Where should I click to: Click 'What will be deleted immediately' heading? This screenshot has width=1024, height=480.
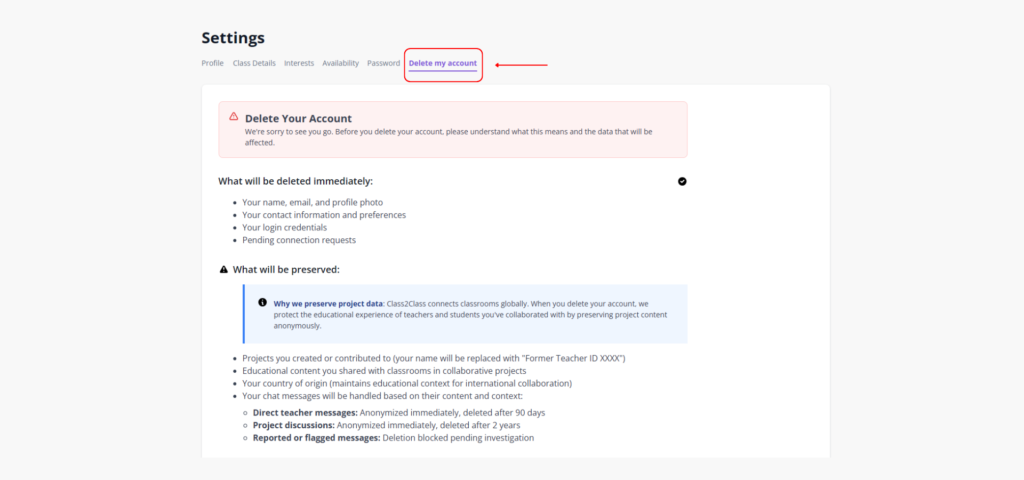point(295,181)
